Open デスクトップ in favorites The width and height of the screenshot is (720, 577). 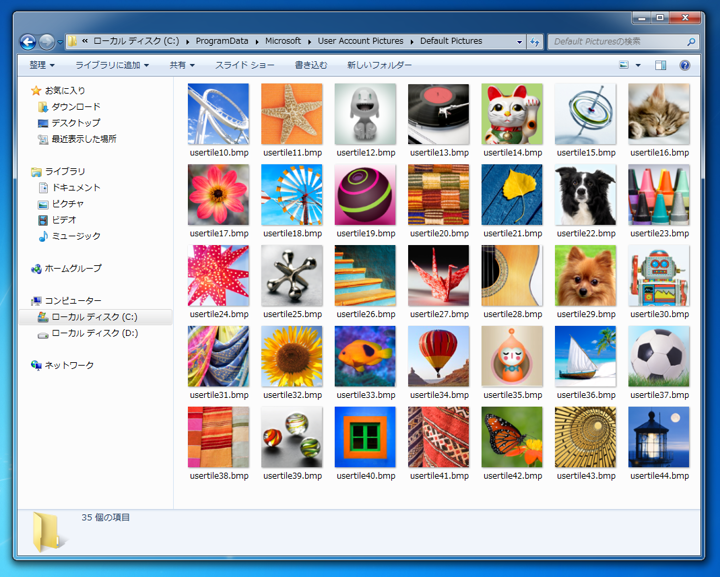pos(69,123)
